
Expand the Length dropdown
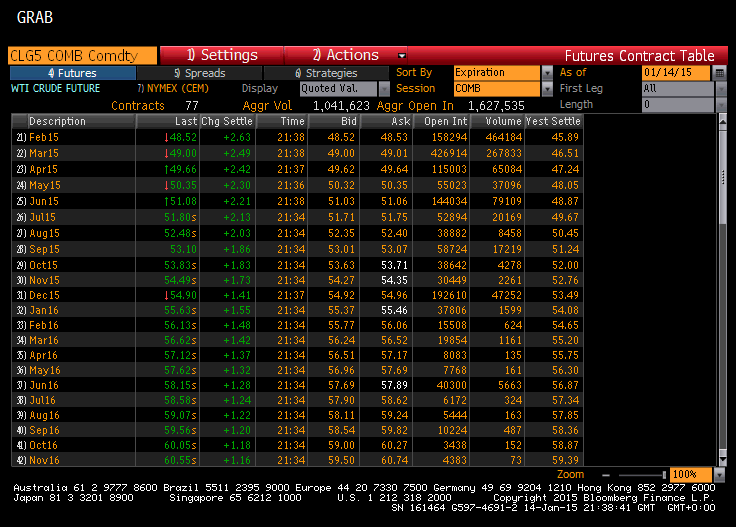point(721,105)
